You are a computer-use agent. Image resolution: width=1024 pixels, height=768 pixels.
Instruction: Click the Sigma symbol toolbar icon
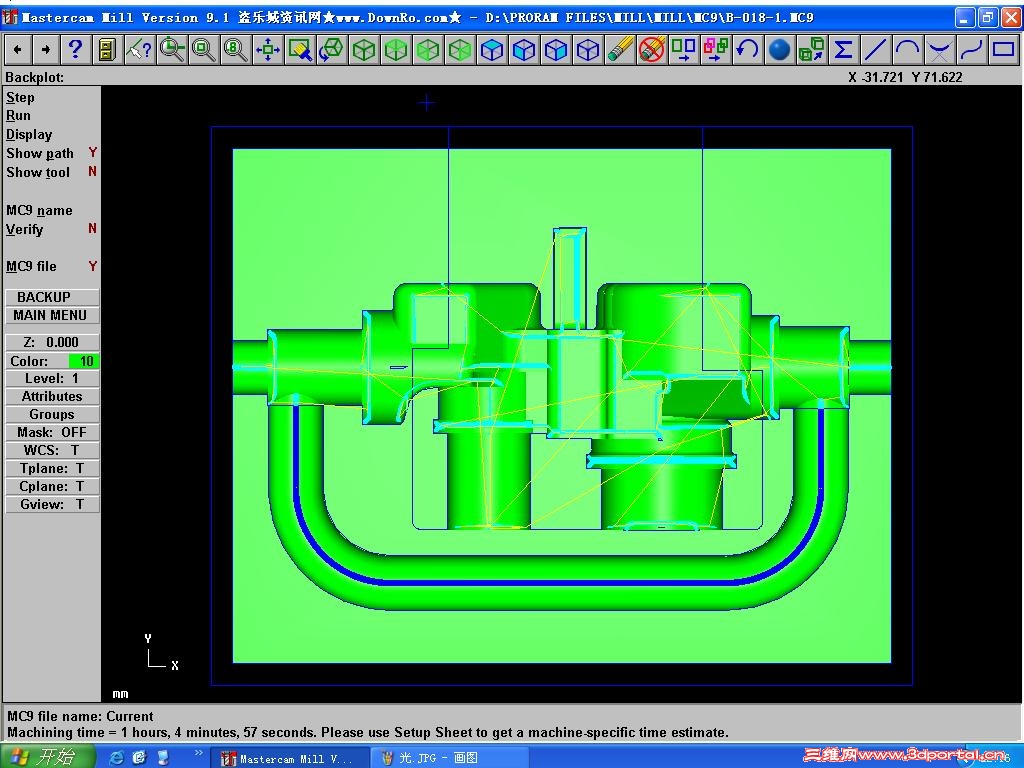point(844,49)
